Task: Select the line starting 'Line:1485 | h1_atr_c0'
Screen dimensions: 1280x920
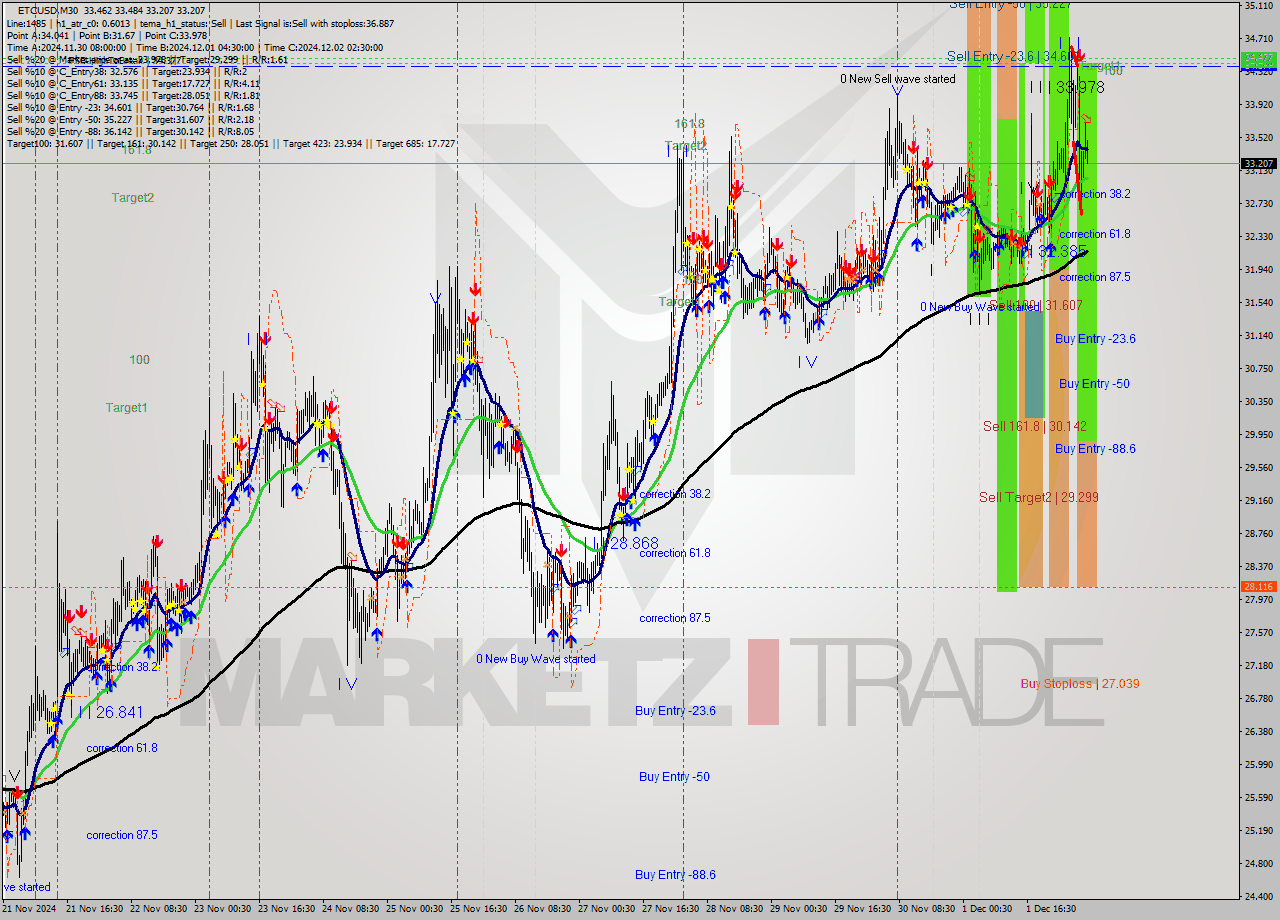Action: (x=200, y=23)
